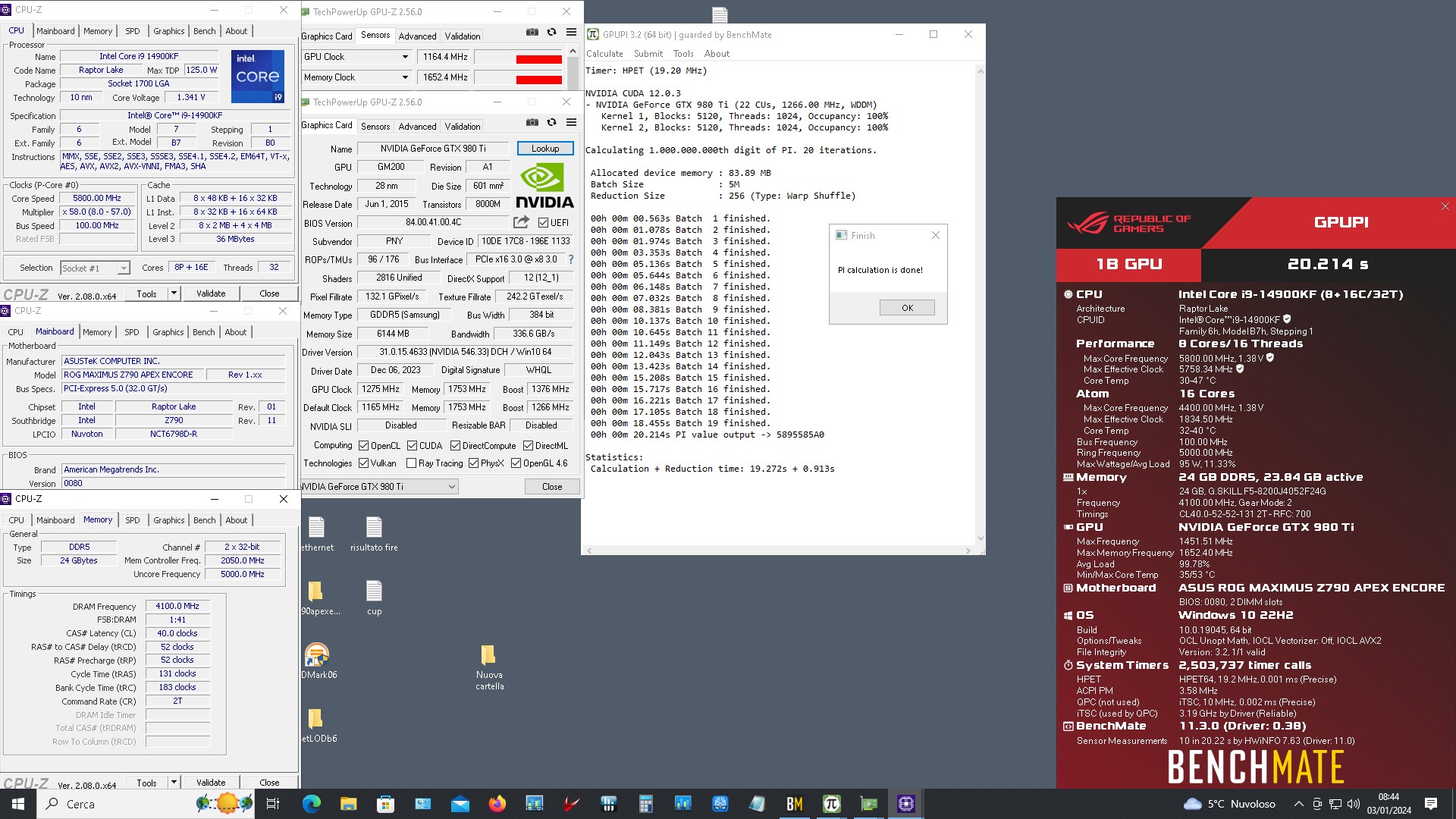
Task: Click OK in the Finish dialog
Action: pos(907,308)
